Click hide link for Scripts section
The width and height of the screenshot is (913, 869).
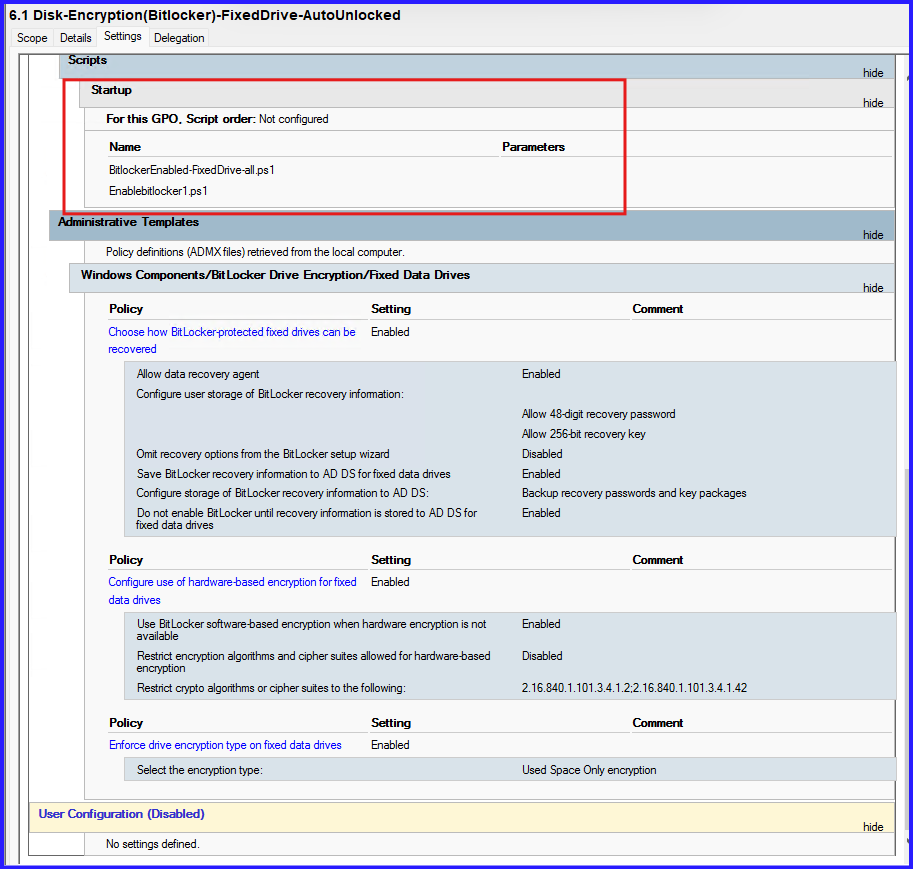(872, 73)
